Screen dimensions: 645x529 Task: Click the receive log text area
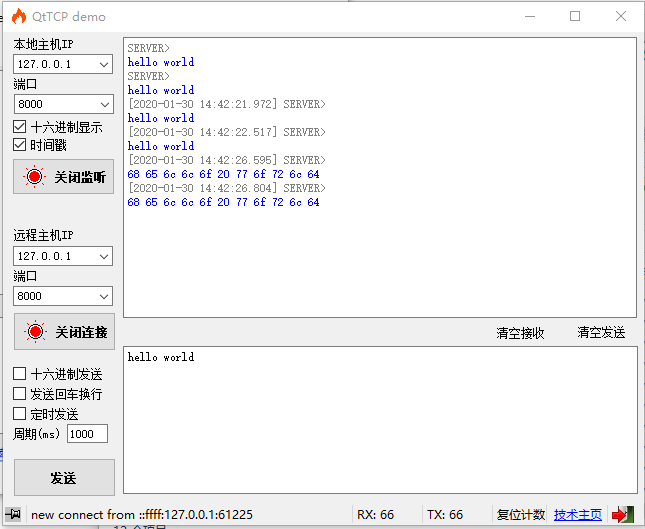pyautogui.click(x=380, y=177)
